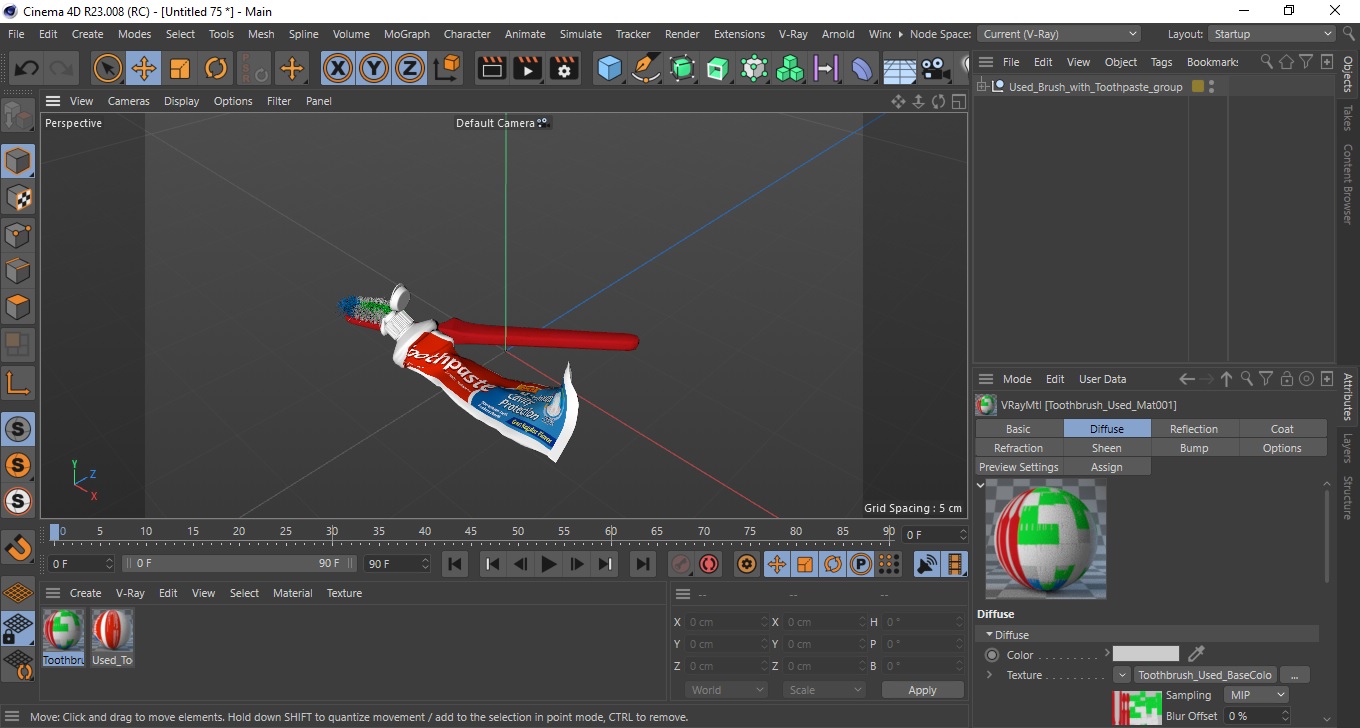Open the Scale dropdown in coordinates
This screenshot has width=1360, height=728.
(x=824, y=690)
